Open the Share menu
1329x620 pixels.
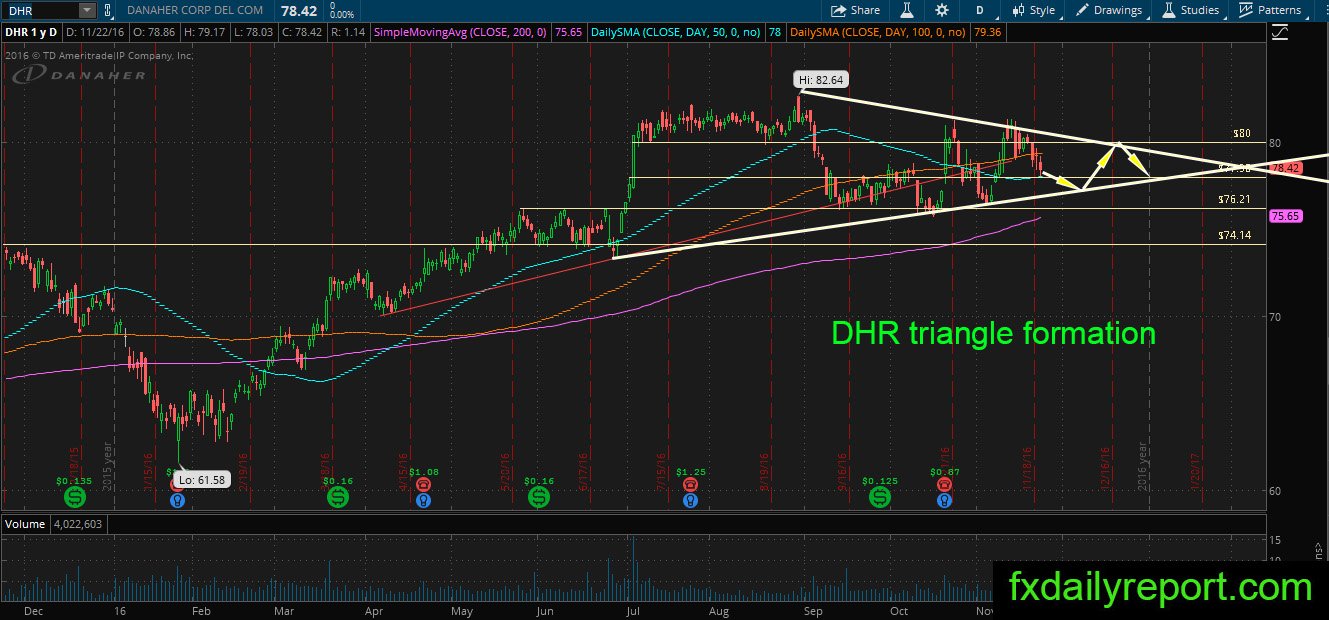pyautogui.click(x=855, y=10)
